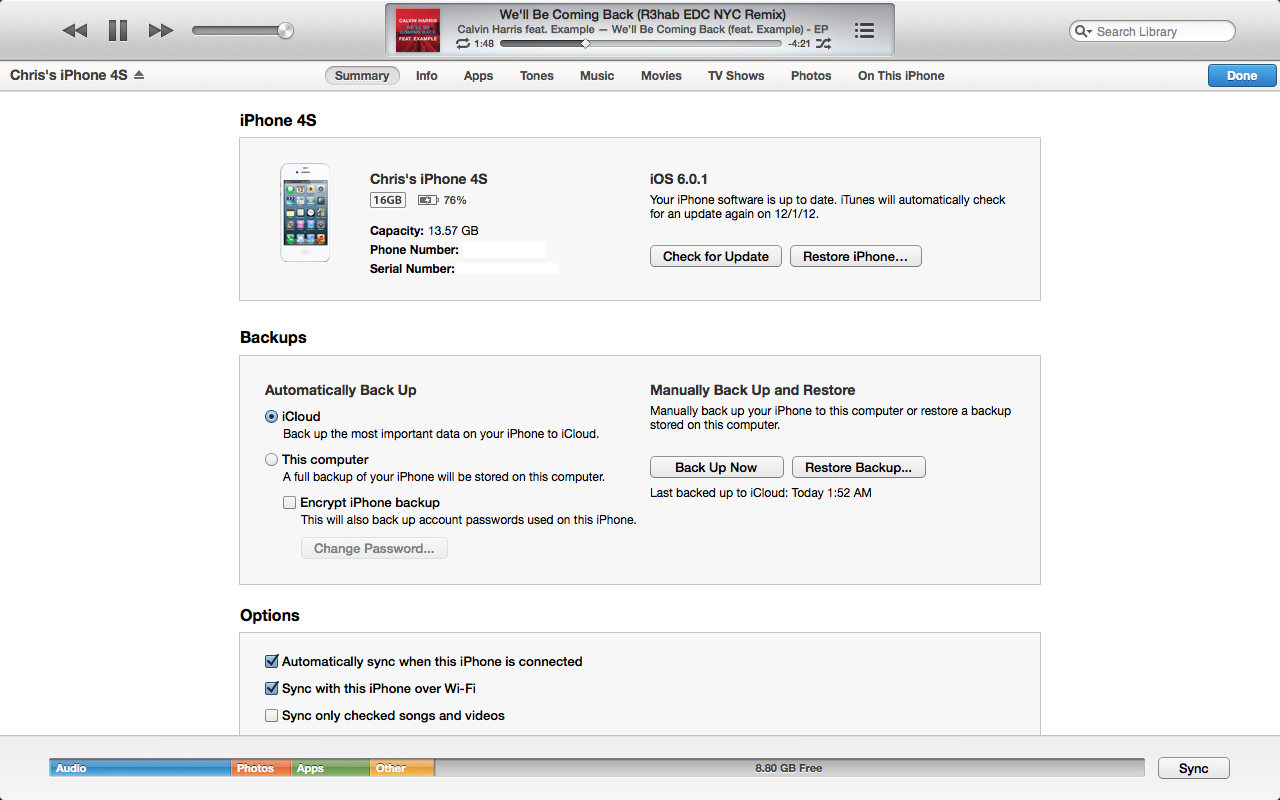Viewport: 1280px width, 800px height.
Task: Go to the Tones tab
Action: click(537, 75)
